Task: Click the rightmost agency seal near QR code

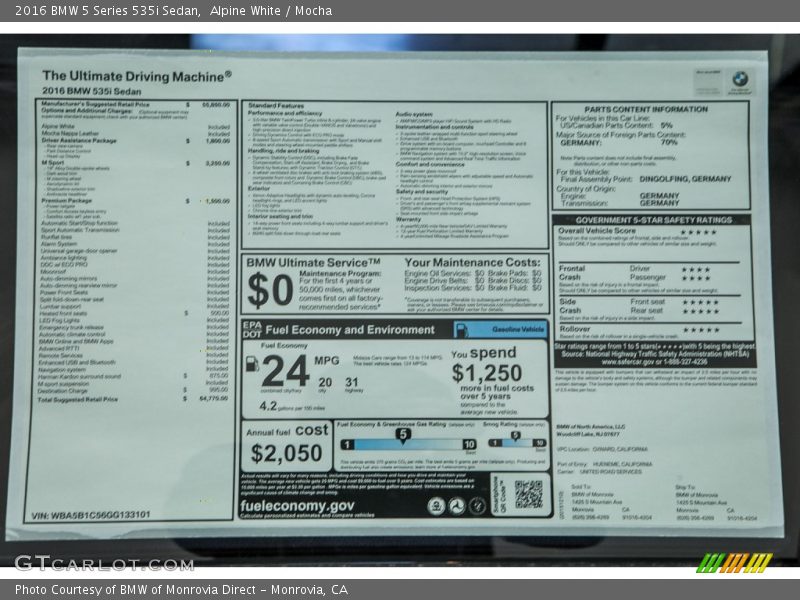Action: (x=477, y=506)
